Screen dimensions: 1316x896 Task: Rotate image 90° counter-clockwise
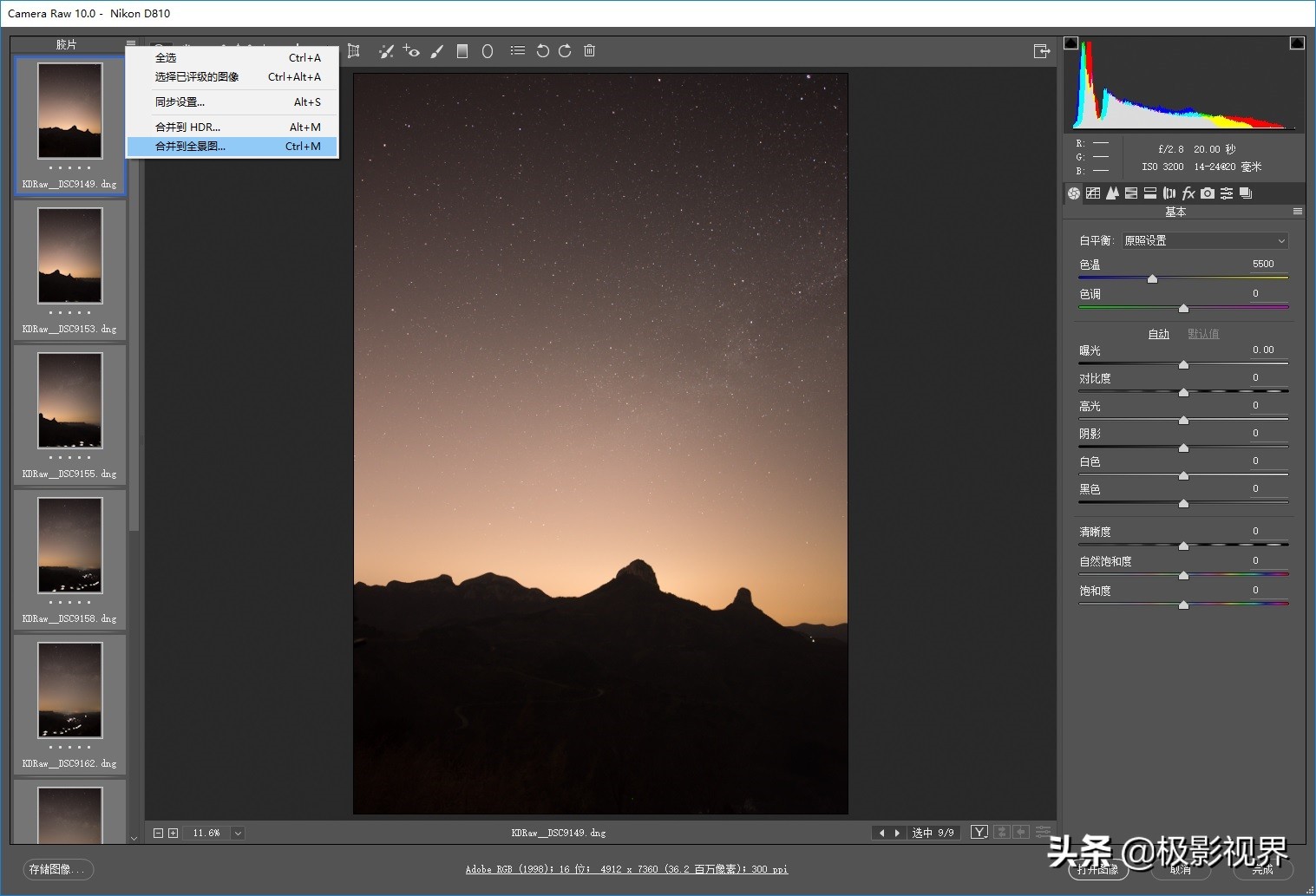tap(542, 51)
